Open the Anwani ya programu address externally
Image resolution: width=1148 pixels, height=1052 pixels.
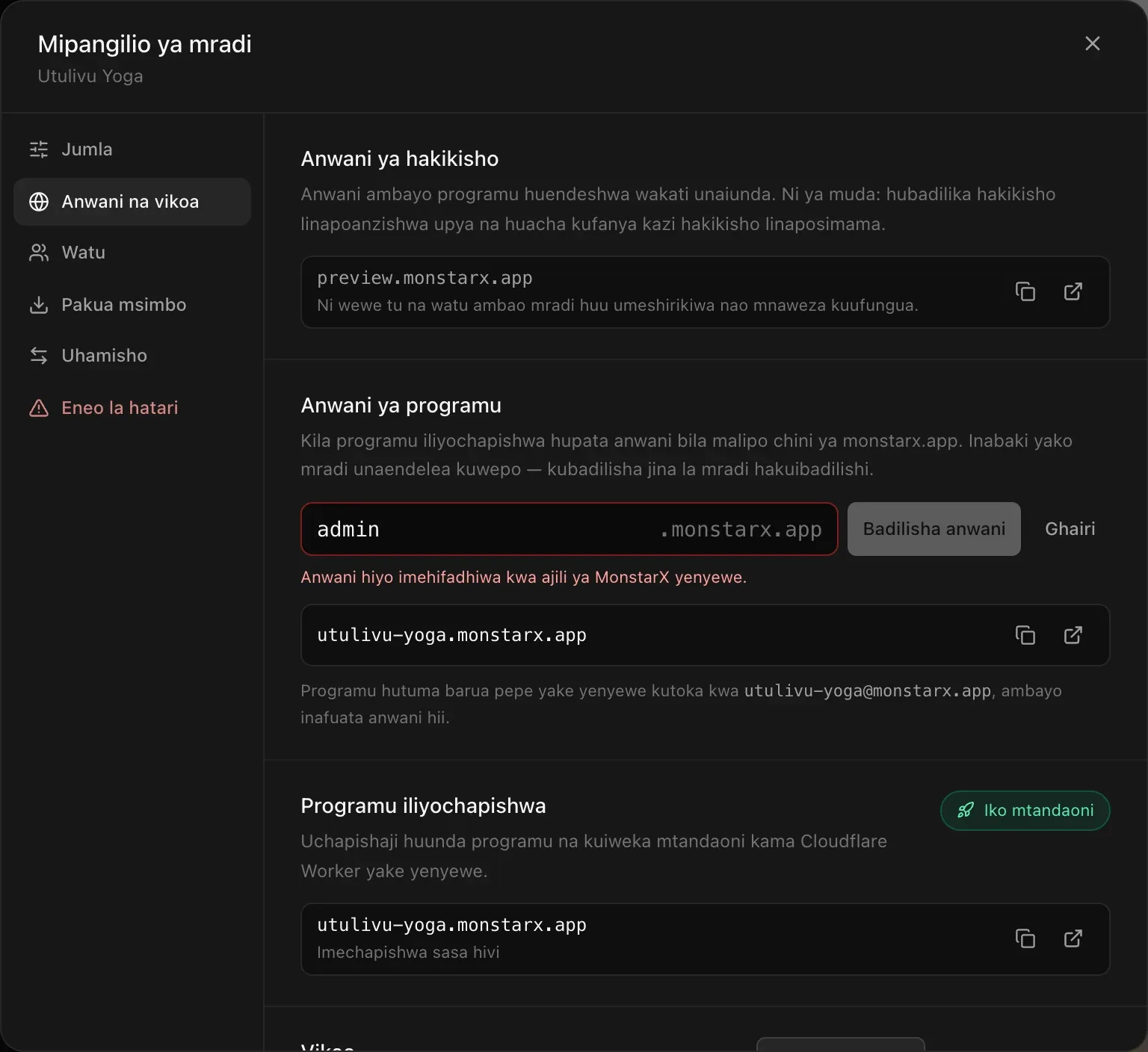point(1073,635)
